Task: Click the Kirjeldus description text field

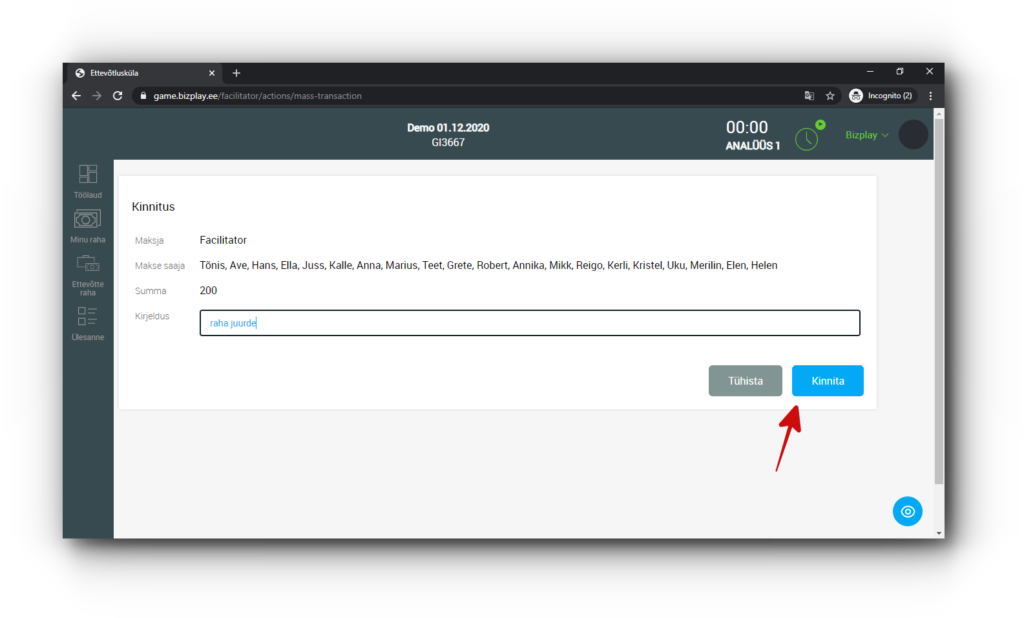Action: pos(529,323)
